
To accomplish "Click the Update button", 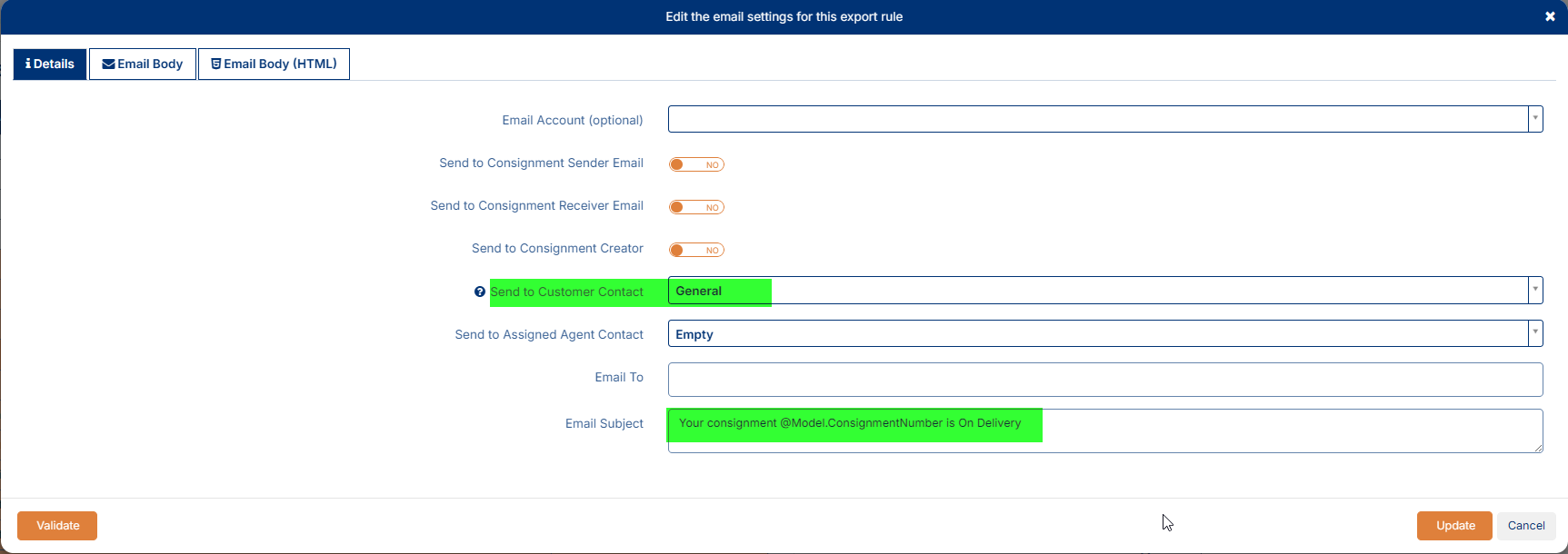I will (1454, 526).
